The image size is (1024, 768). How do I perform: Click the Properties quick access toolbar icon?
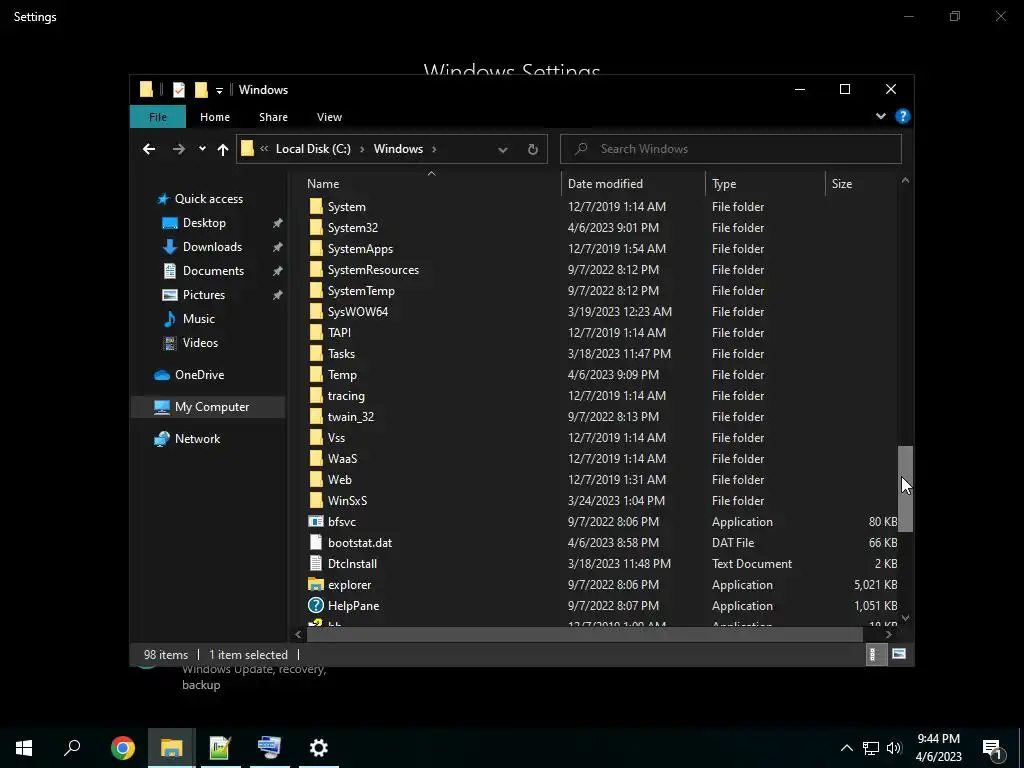tap(178, 89)
